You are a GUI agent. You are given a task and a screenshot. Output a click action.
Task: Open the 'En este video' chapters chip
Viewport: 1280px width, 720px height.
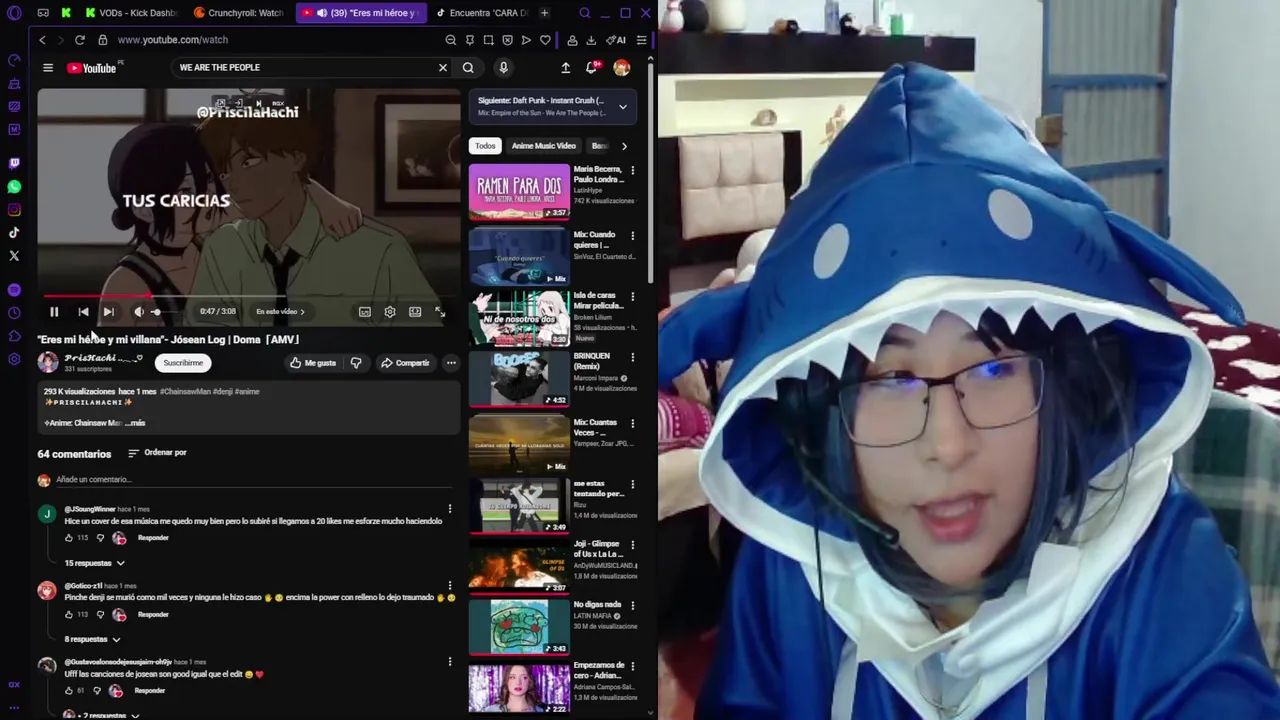point(280,312)
